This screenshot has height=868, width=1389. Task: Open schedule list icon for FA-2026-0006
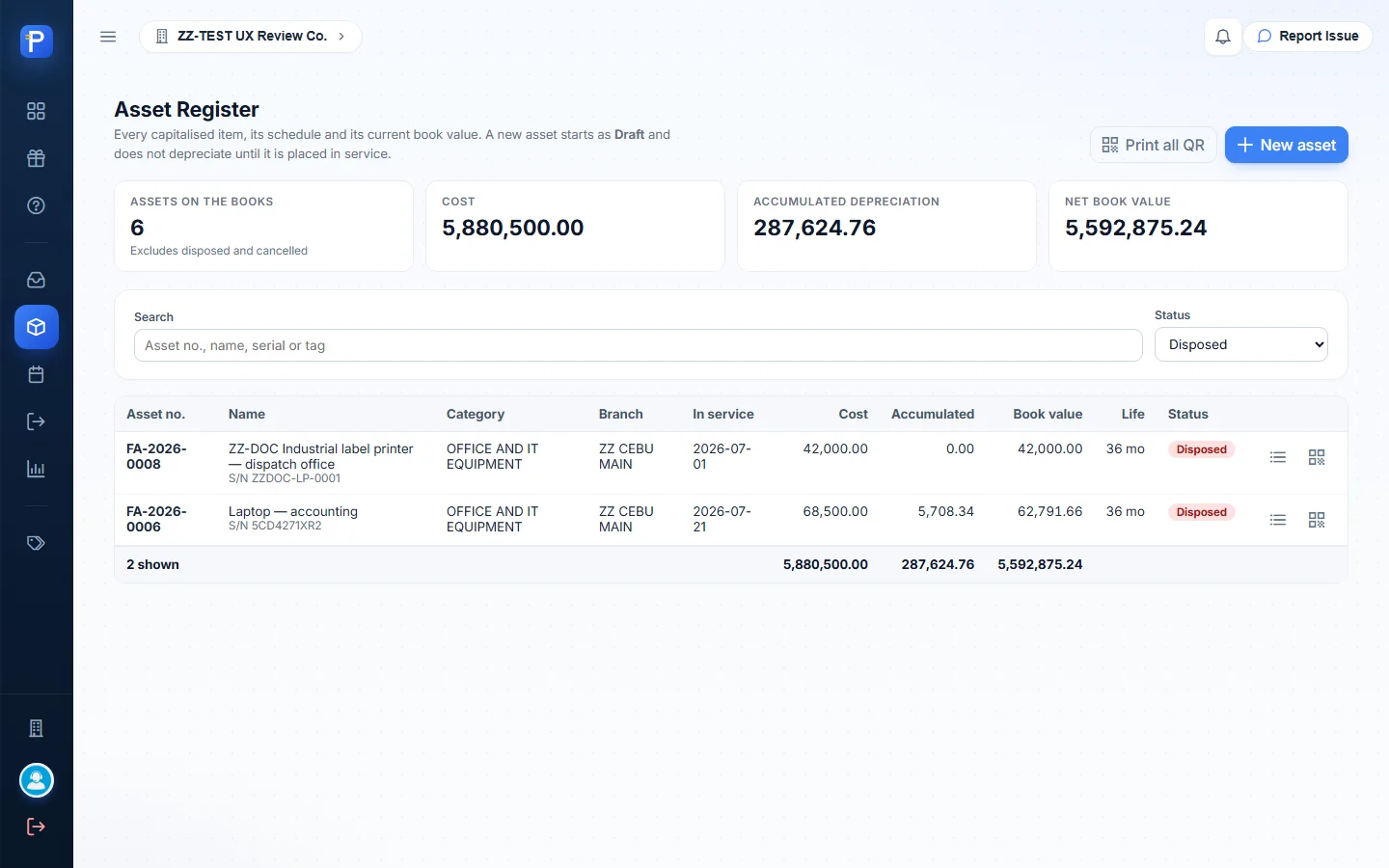(x=1278, y=520)
